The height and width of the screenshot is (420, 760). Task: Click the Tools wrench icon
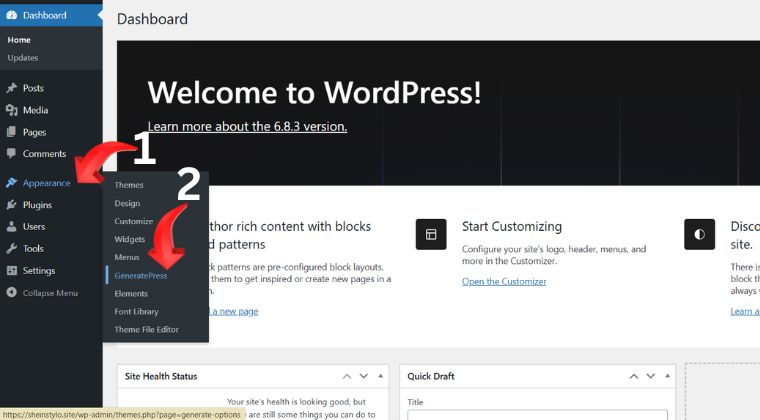coord(12,249)
